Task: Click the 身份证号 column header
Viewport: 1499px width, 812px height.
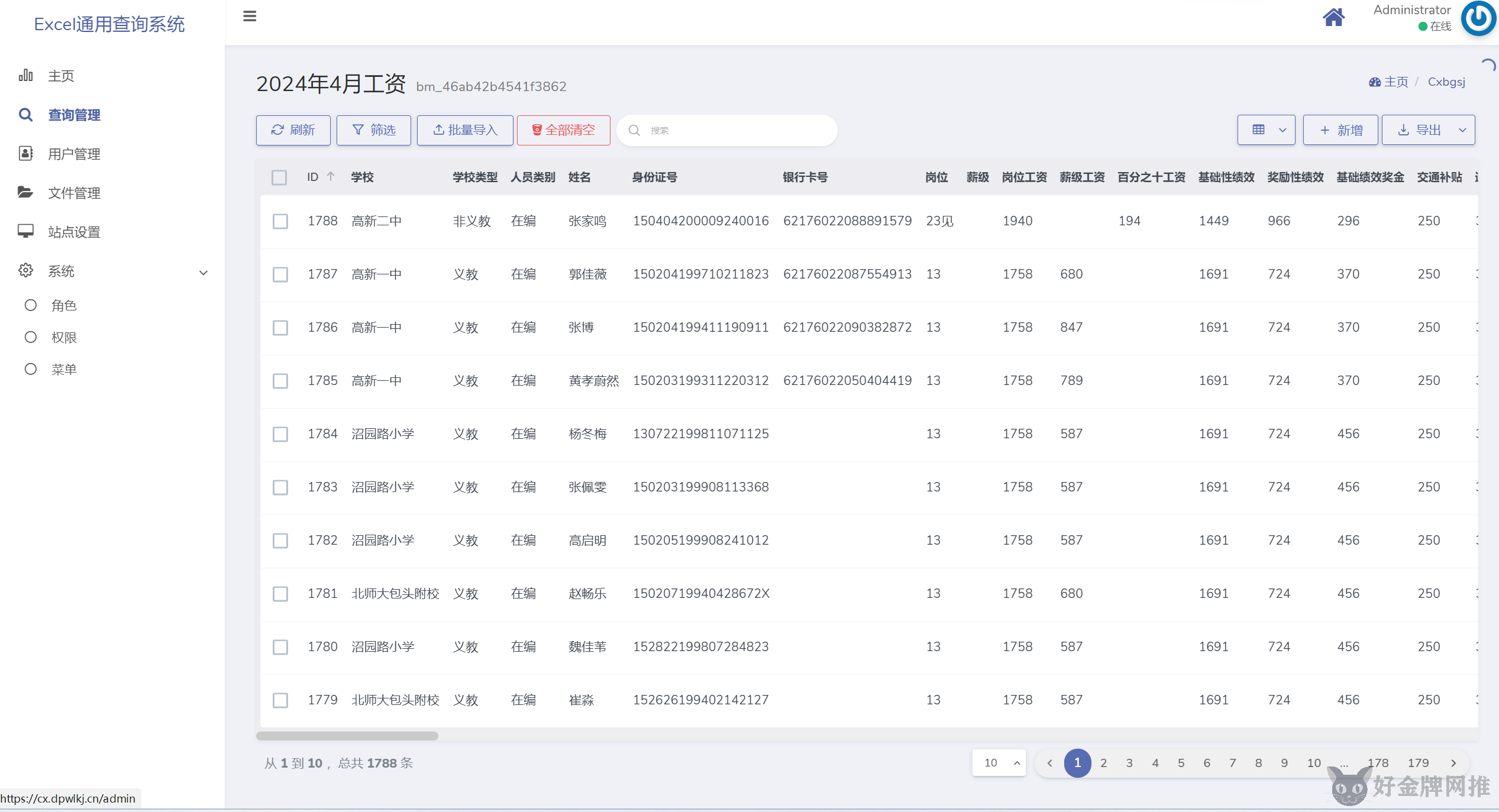Action: pos(654,177)
